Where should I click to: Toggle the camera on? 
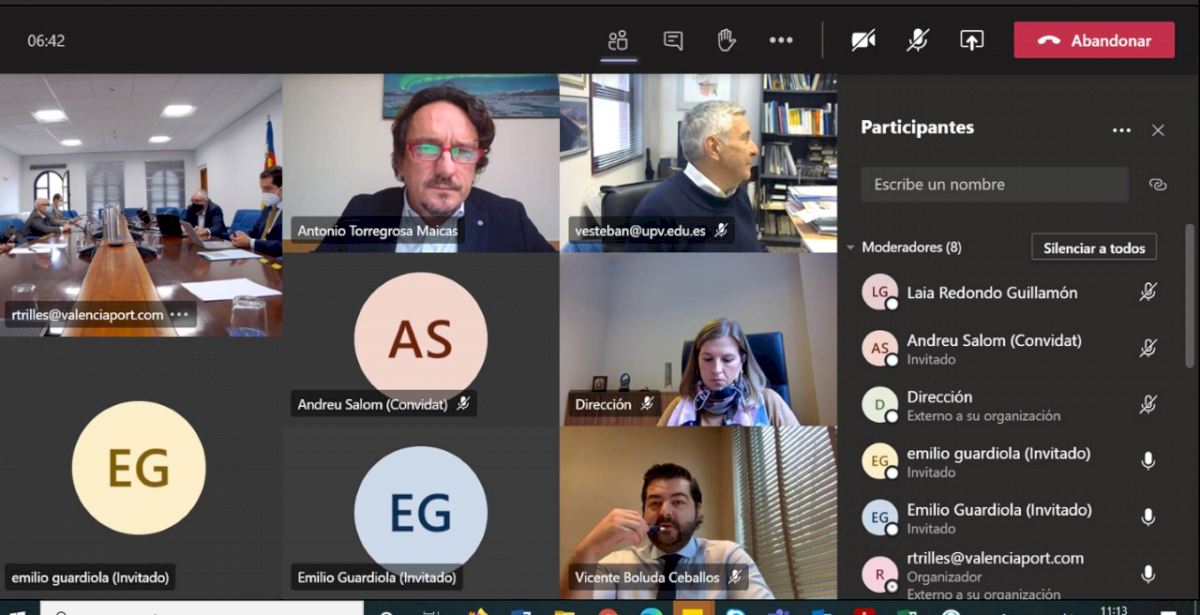863,40
